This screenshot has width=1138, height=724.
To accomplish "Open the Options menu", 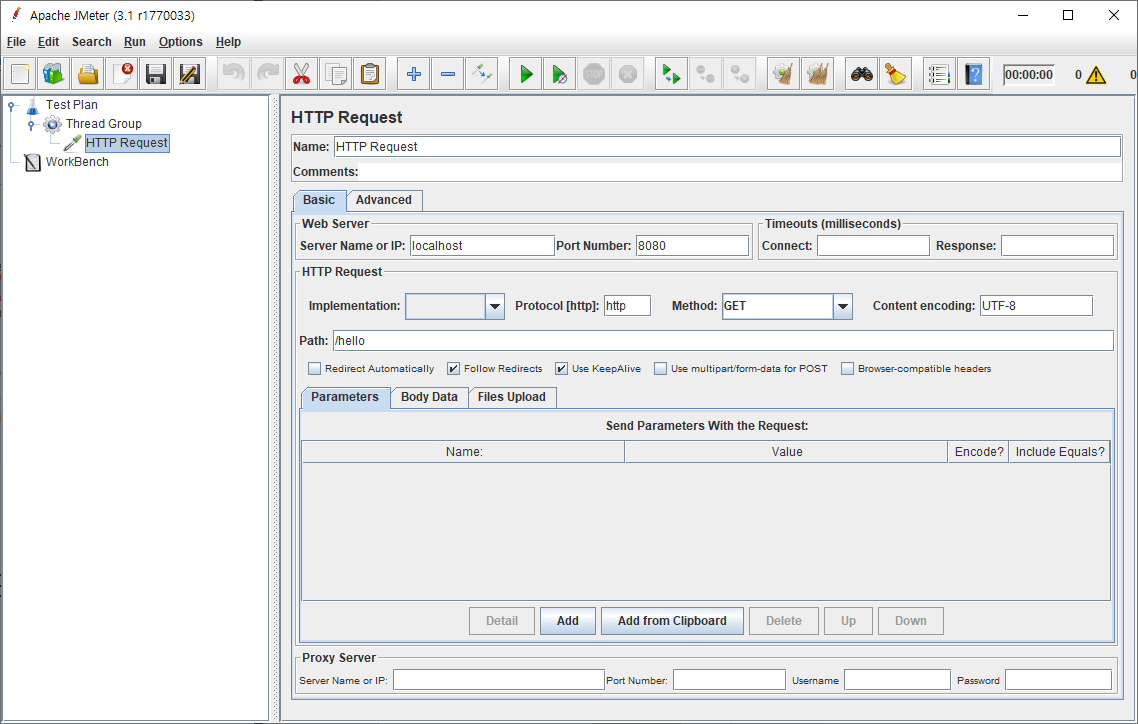I will tap(181, 42).
